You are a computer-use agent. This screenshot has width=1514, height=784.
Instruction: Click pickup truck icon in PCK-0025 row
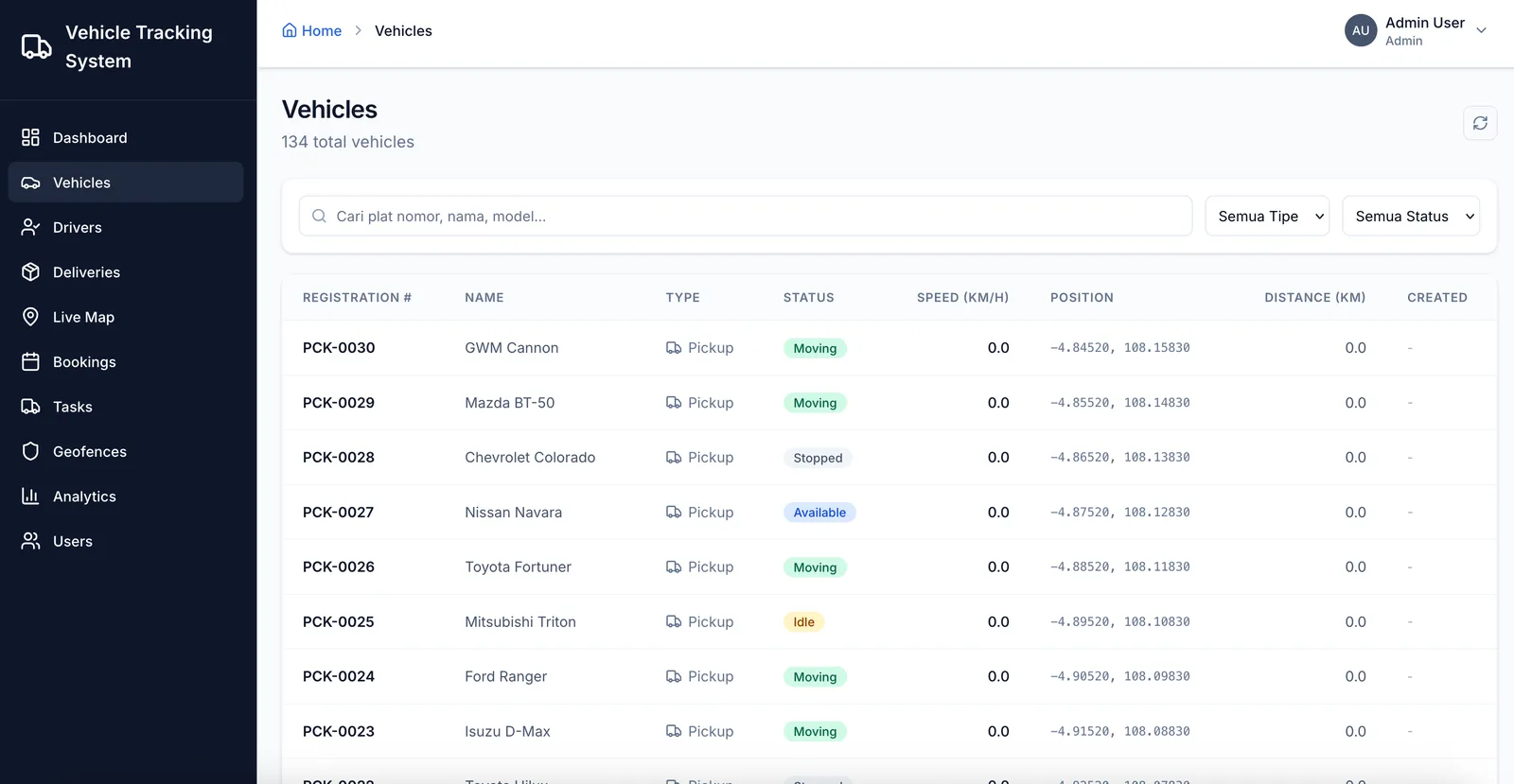tap(674, 622)
